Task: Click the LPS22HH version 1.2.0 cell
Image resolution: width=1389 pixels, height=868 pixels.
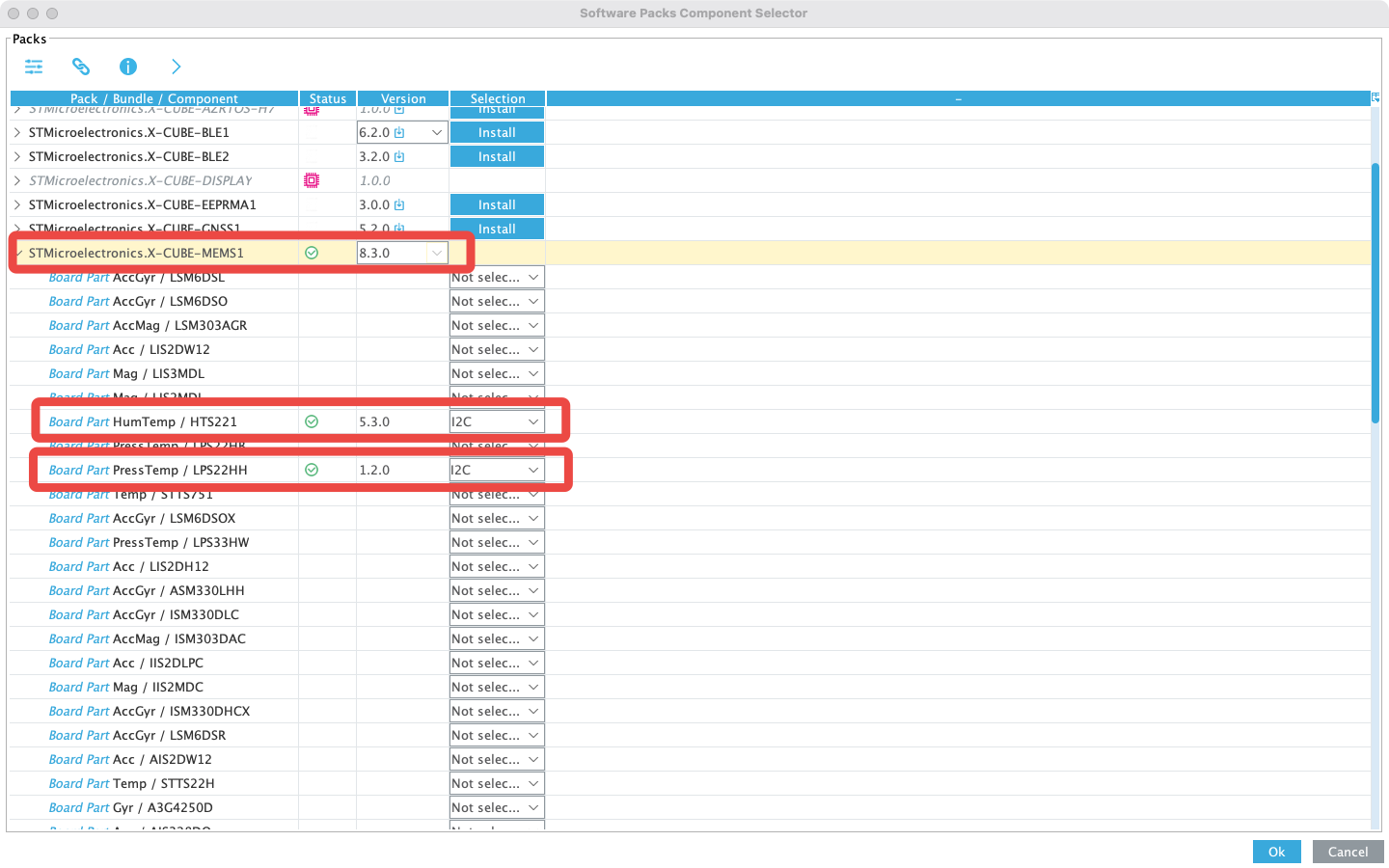Action: (403, 470)
